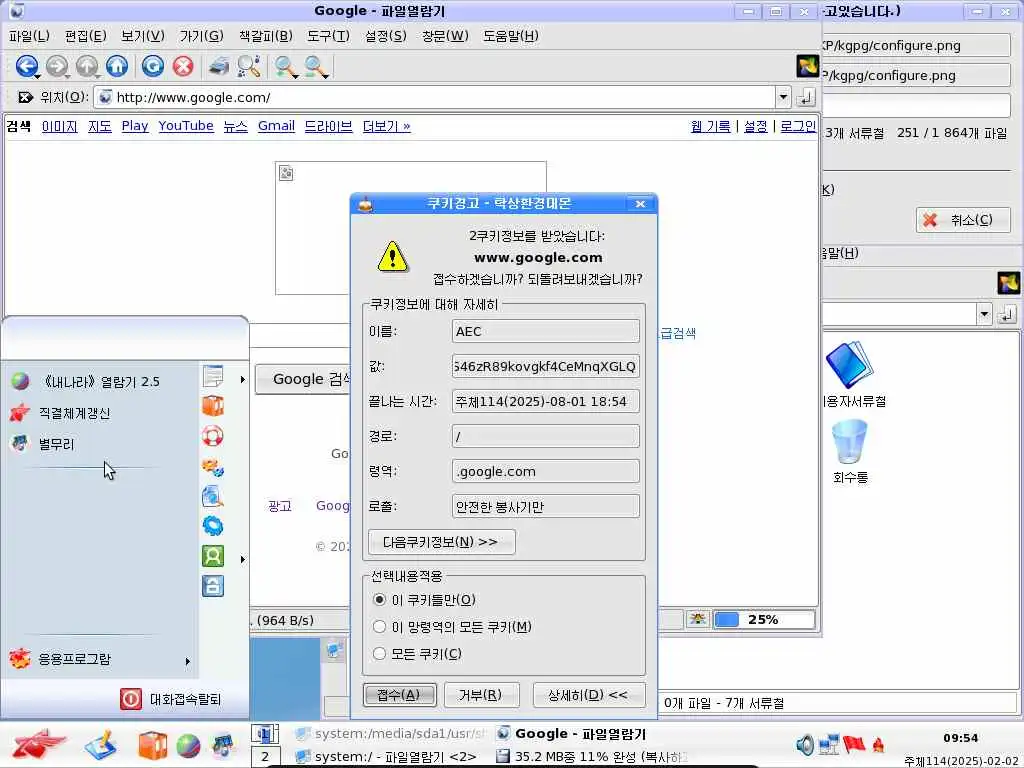The height and width of the screenshot is (768, 1024).
Task: Click the red star start button on the taskbar
Action: [x=39, y=744]
